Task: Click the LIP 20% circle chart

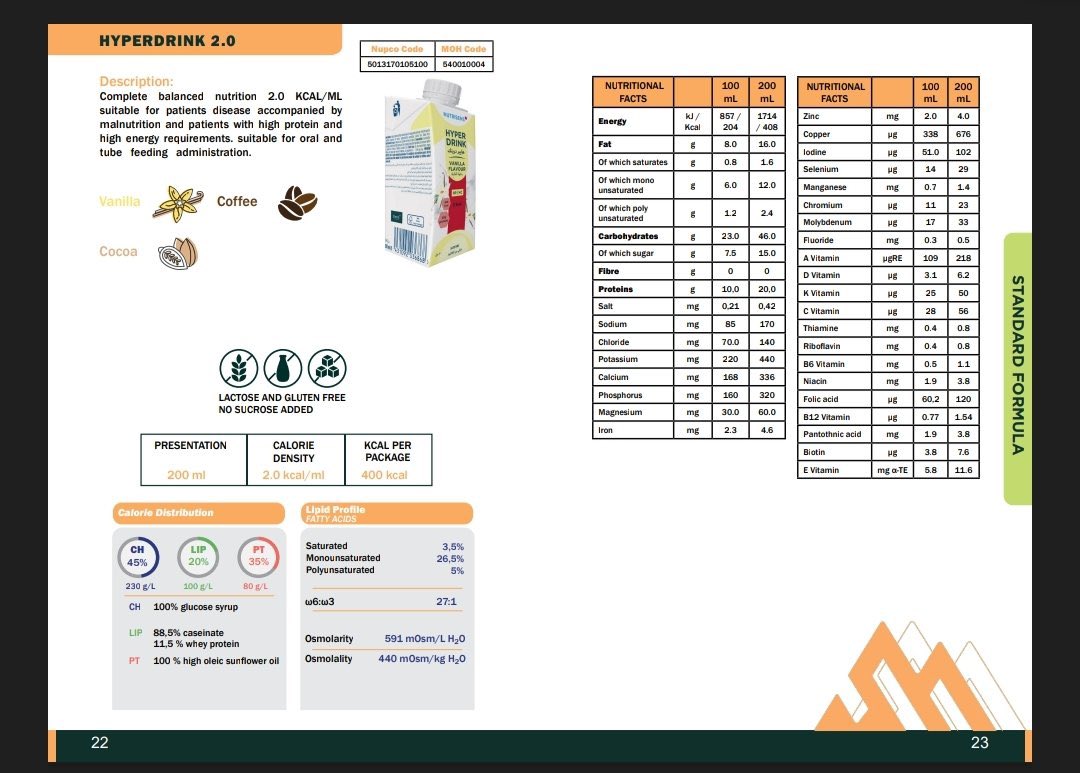Action: click(x=198, y=557)
